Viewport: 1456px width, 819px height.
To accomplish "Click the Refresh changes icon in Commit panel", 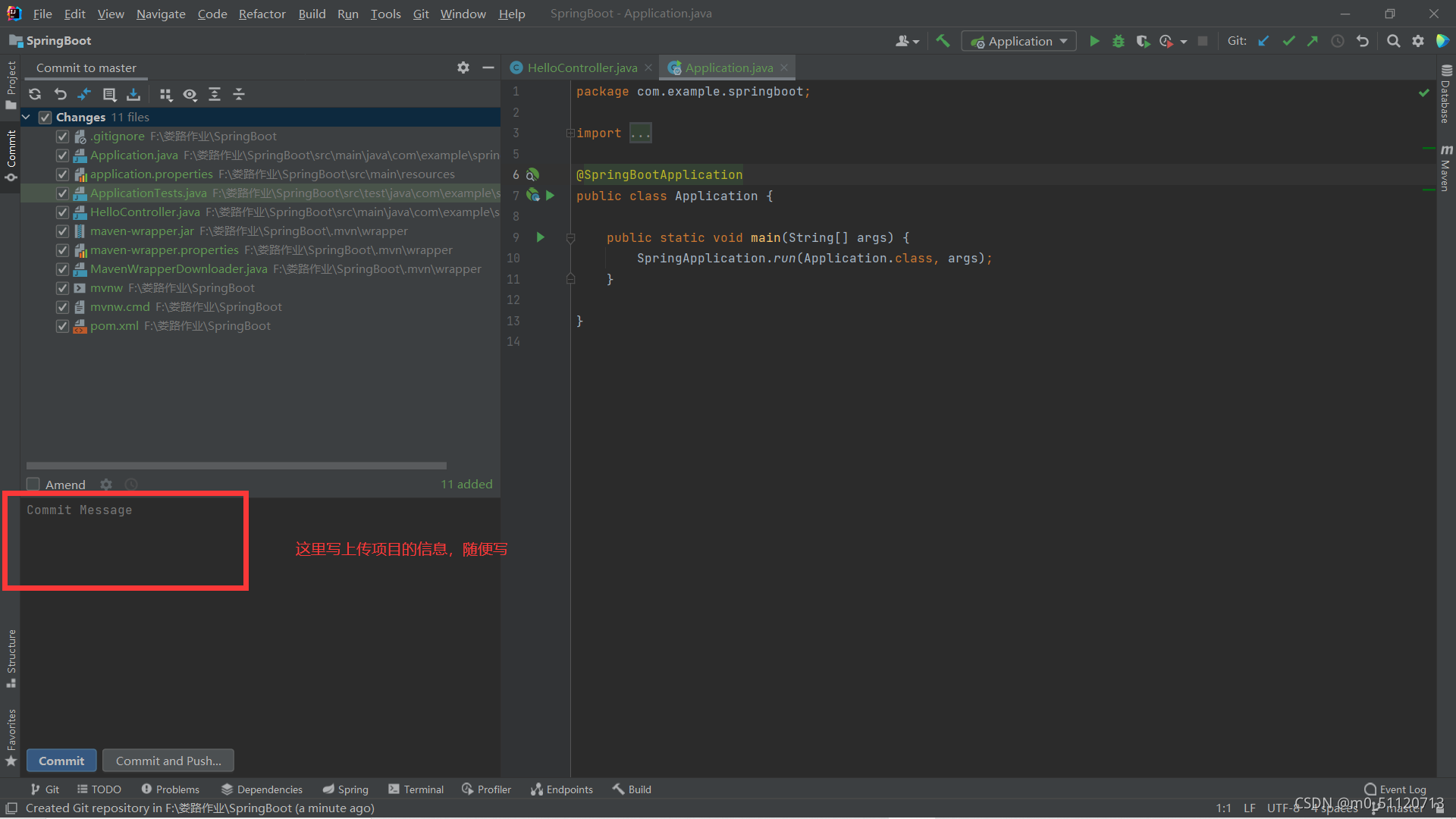I will click(35, 94).
